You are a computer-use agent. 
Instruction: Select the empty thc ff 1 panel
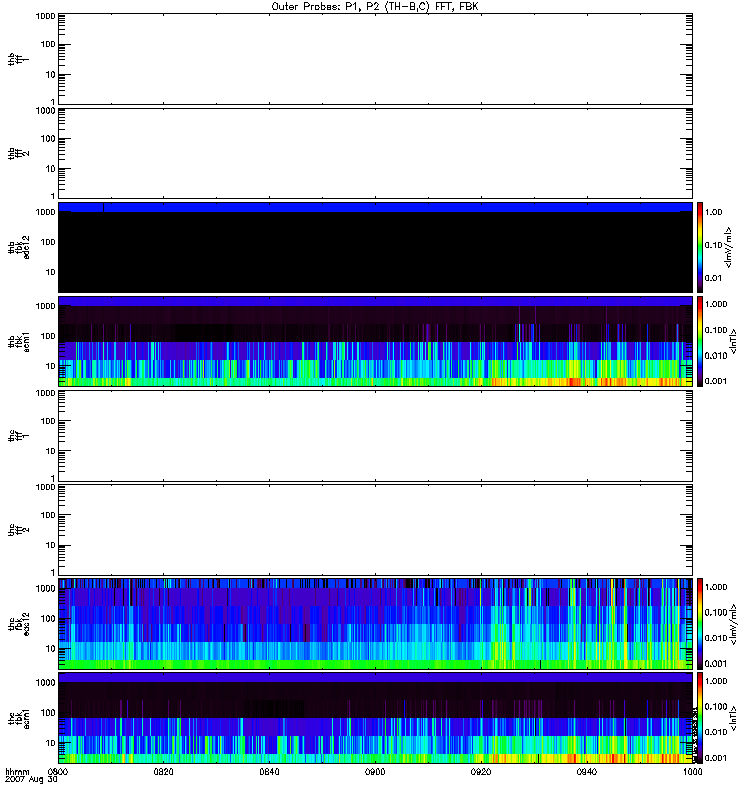point(375,435)
